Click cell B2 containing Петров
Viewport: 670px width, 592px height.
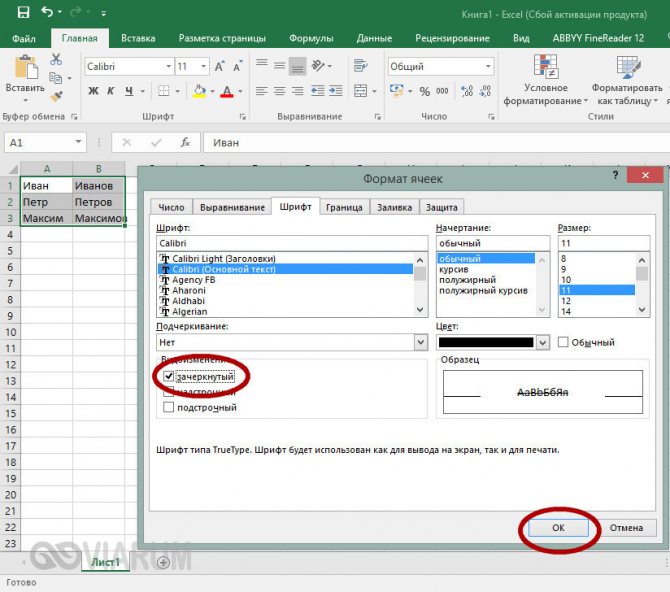coord(98,202)
